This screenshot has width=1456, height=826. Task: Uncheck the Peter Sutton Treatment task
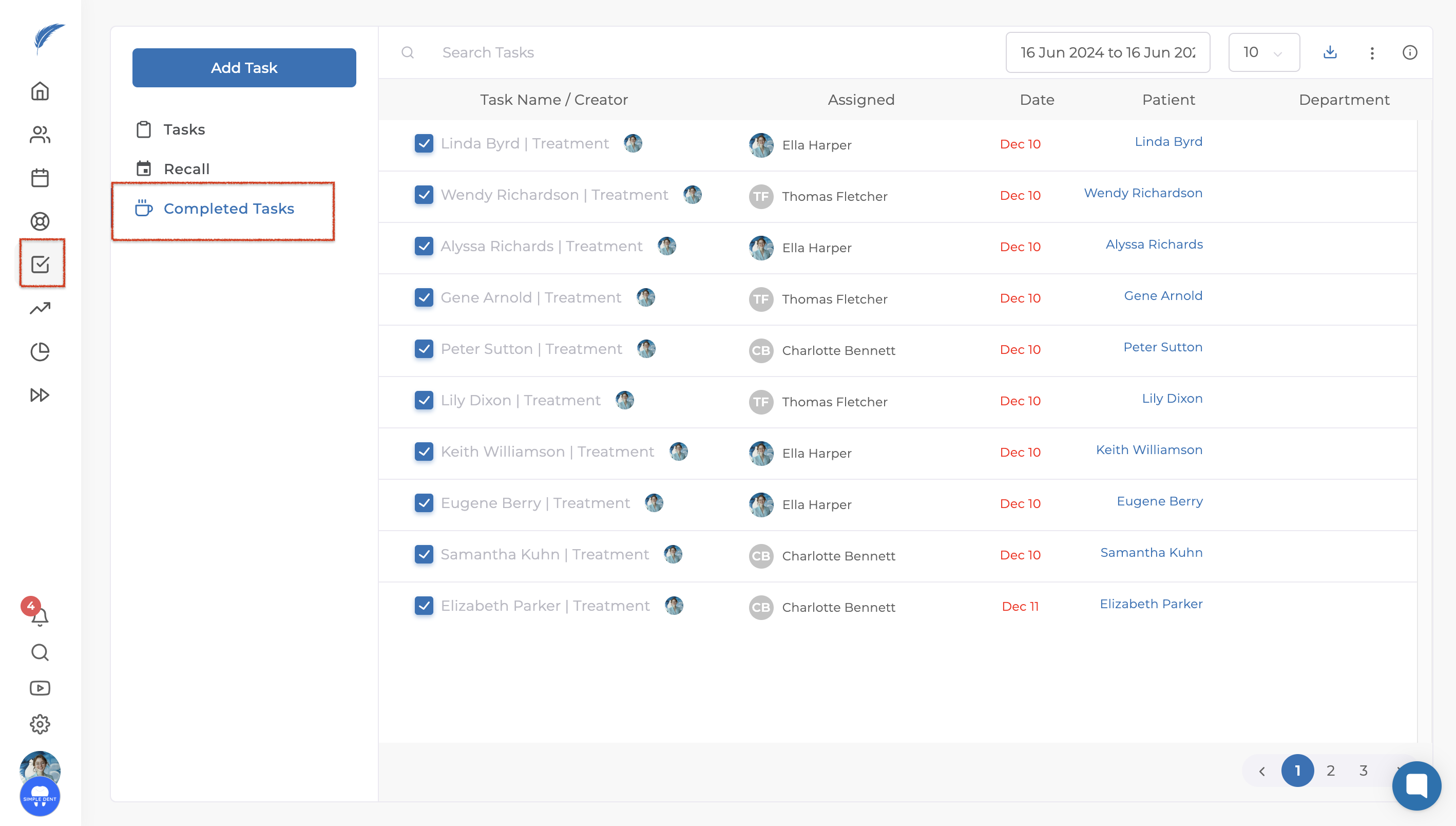pos(424,349)
